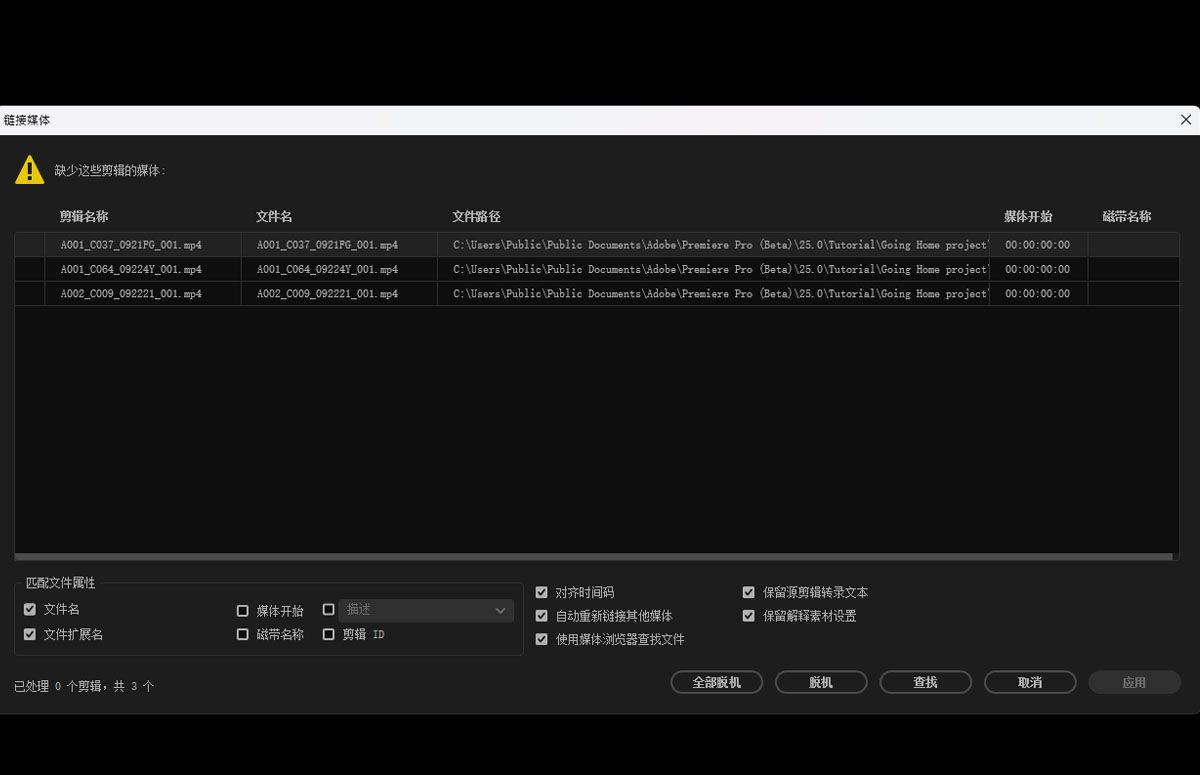Viewport: 1200px width, 775px height.
Task: Disable 保留解释素材设置 option
Action: (749, 616)
